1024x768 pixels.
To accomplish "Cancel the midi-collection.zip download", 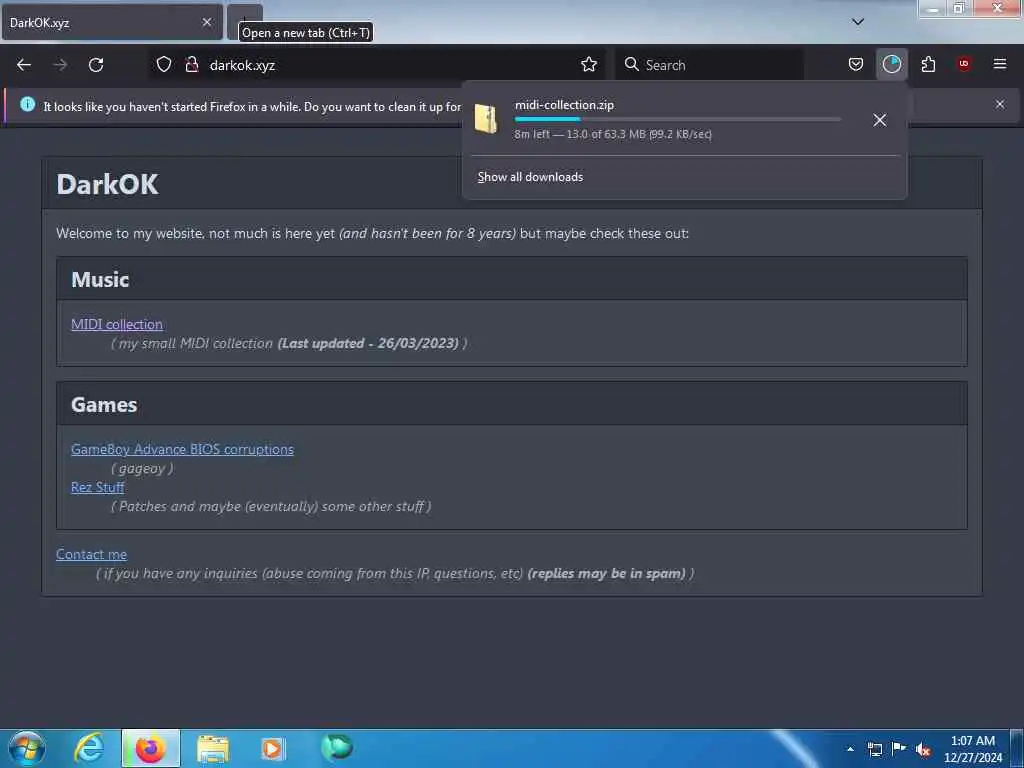I will pos(880,120).
